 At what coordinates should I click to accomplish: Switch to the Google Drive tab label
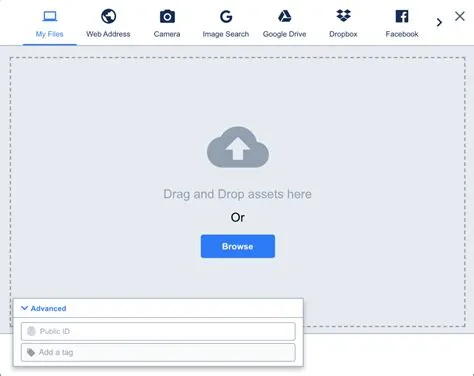click(x=284, y=34)
